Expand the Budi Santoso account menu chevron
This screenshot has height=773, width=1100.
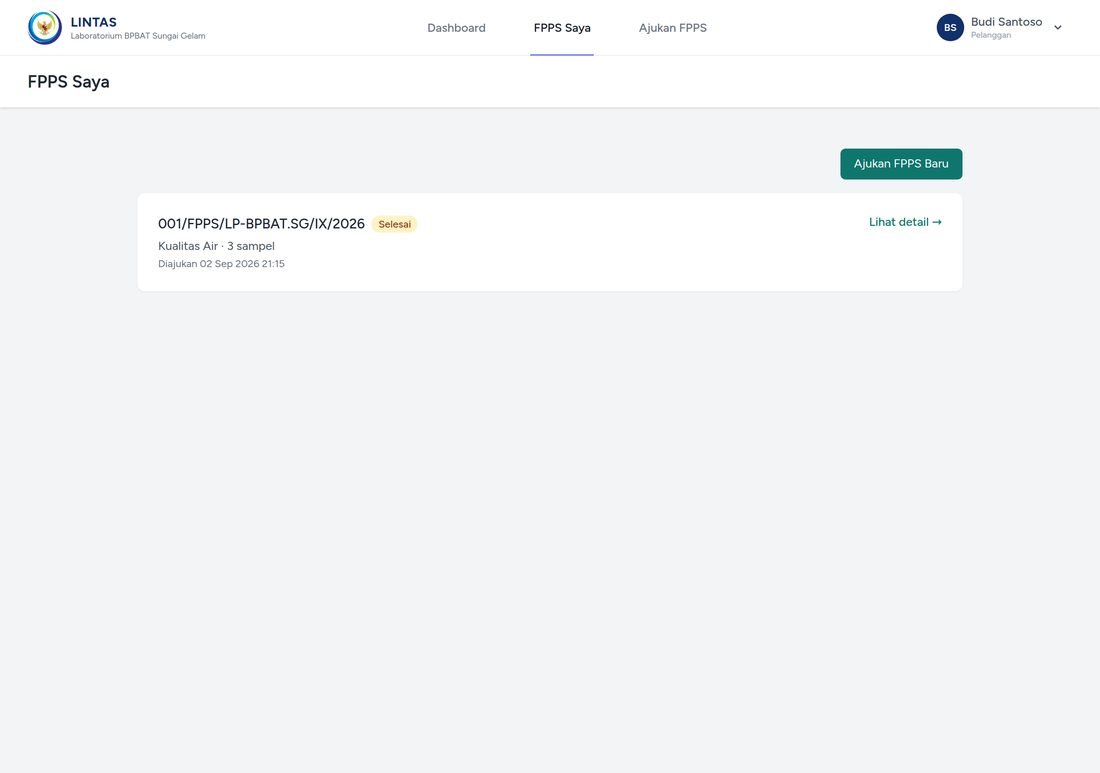[x=1058, y=28]
